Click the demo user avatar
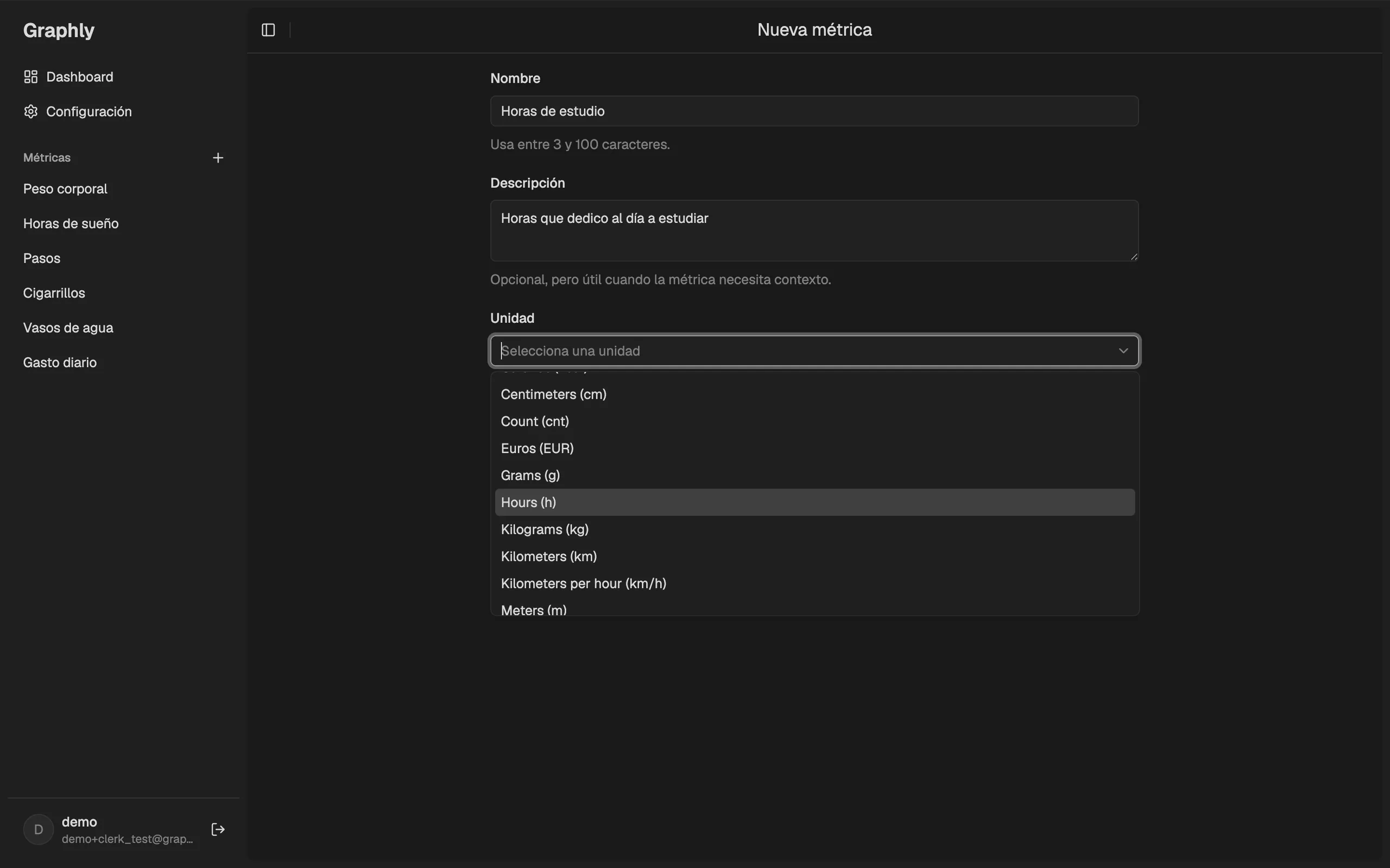Image resolution: width=1390 pixels, height=868 pixels. (x=39, y=829)
